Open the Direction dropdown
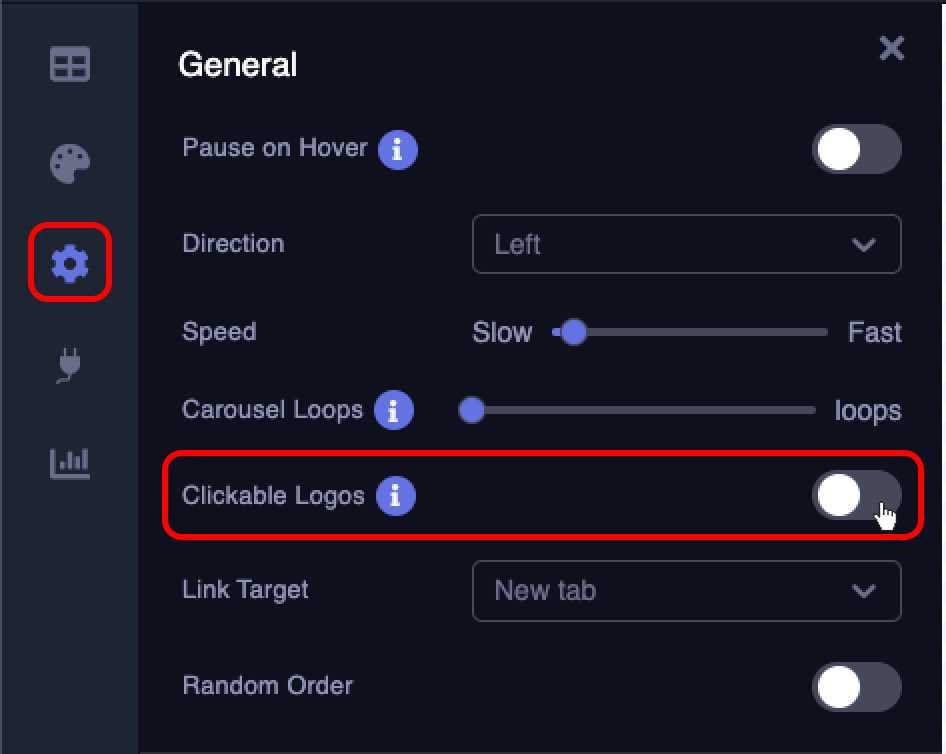 coord(686,244)
